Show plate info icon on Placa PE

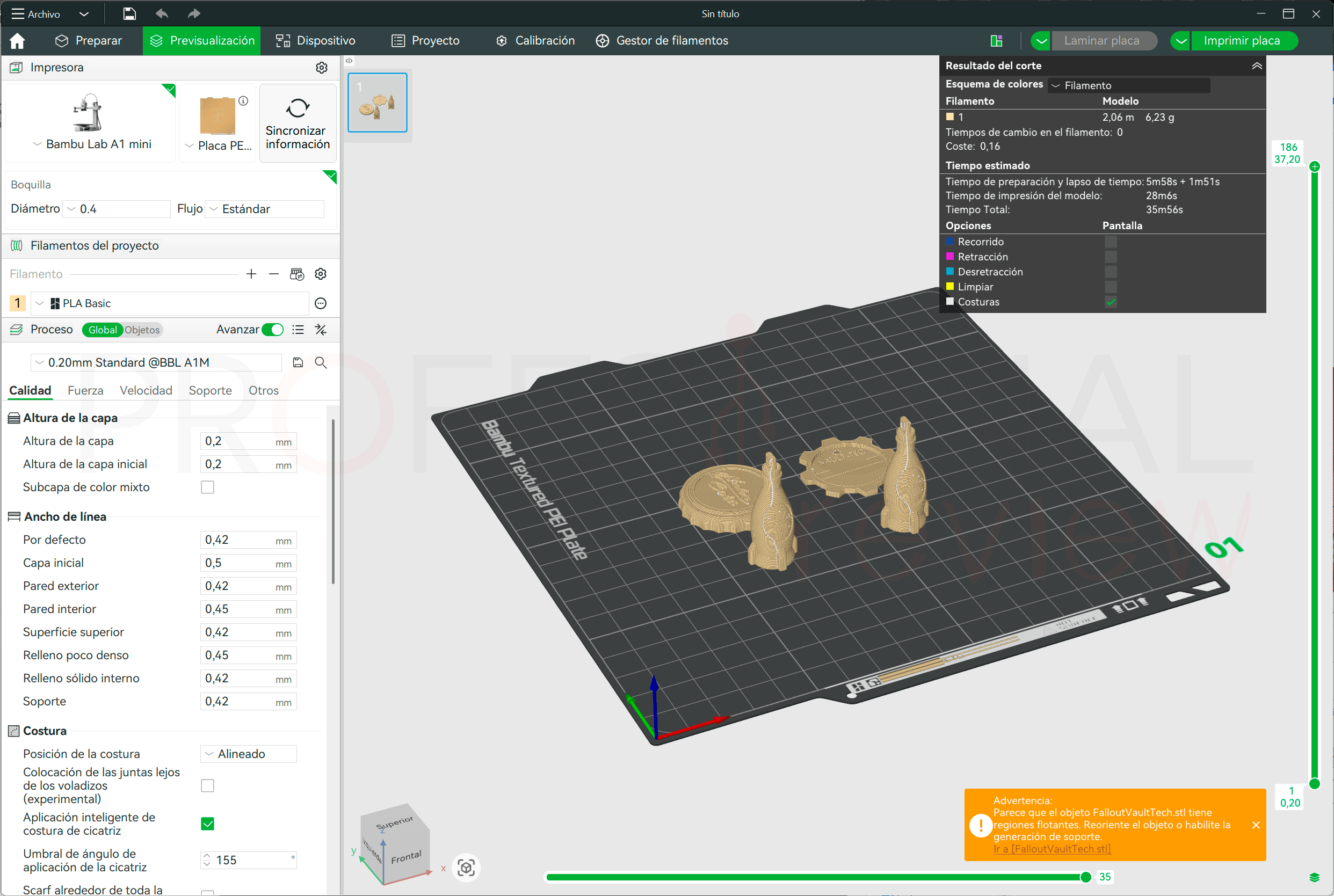coord(243,101)
